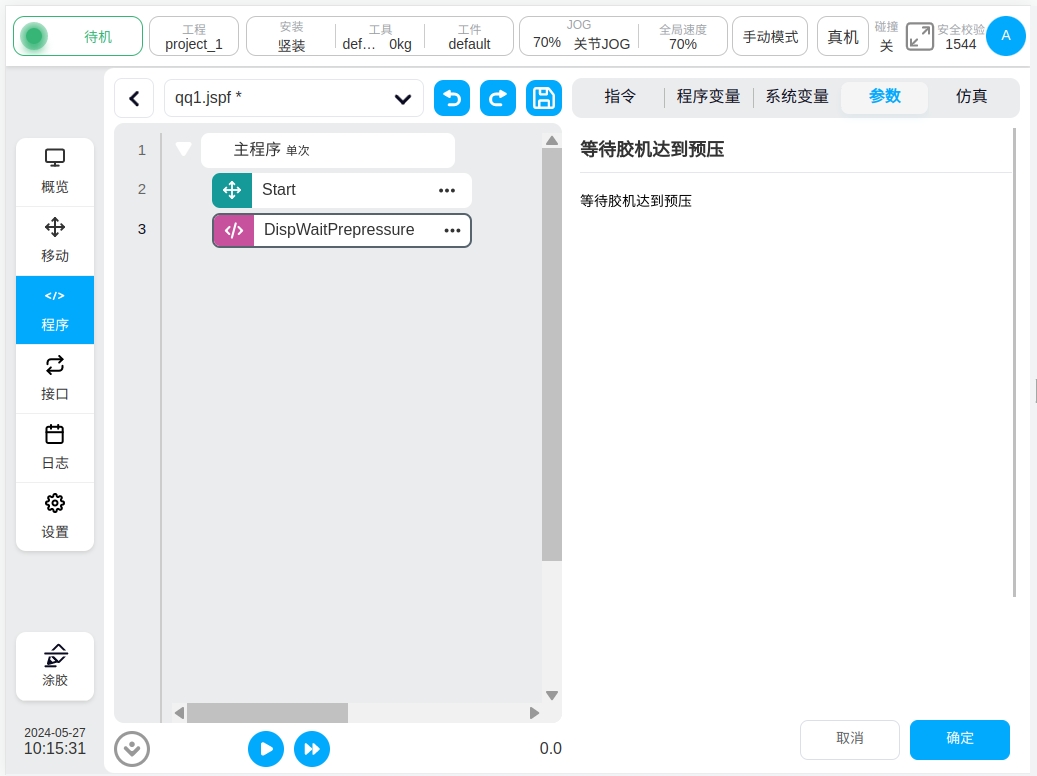This screenshot has width=1037, height=776.
Task: Go to the 设置 settings page
Action: click(55, 516)
